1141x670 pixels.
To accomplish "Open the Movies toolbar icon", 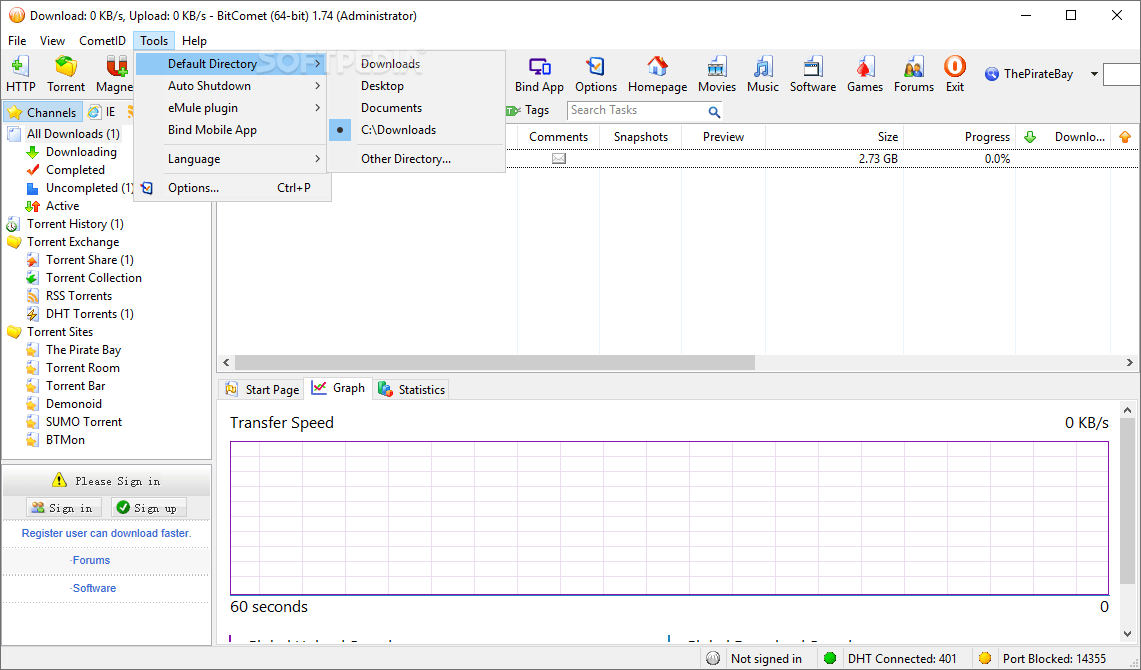I will (717, 73).
